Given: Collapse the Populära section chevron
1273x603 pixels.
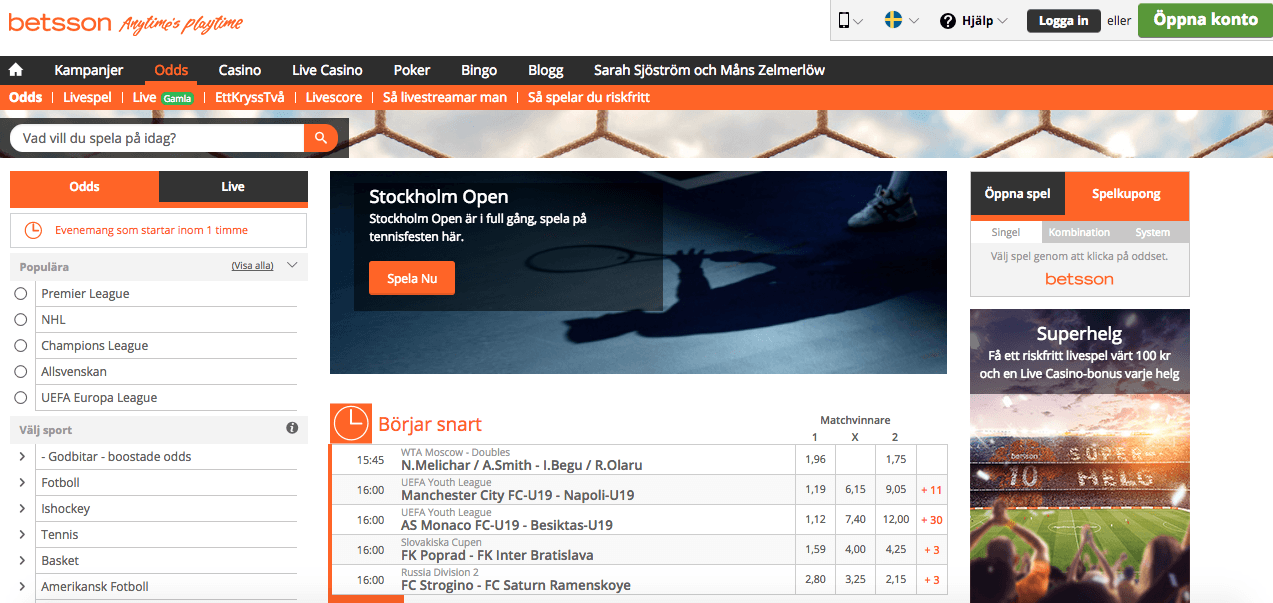Looking at the screenshot, I should [292, 266].
